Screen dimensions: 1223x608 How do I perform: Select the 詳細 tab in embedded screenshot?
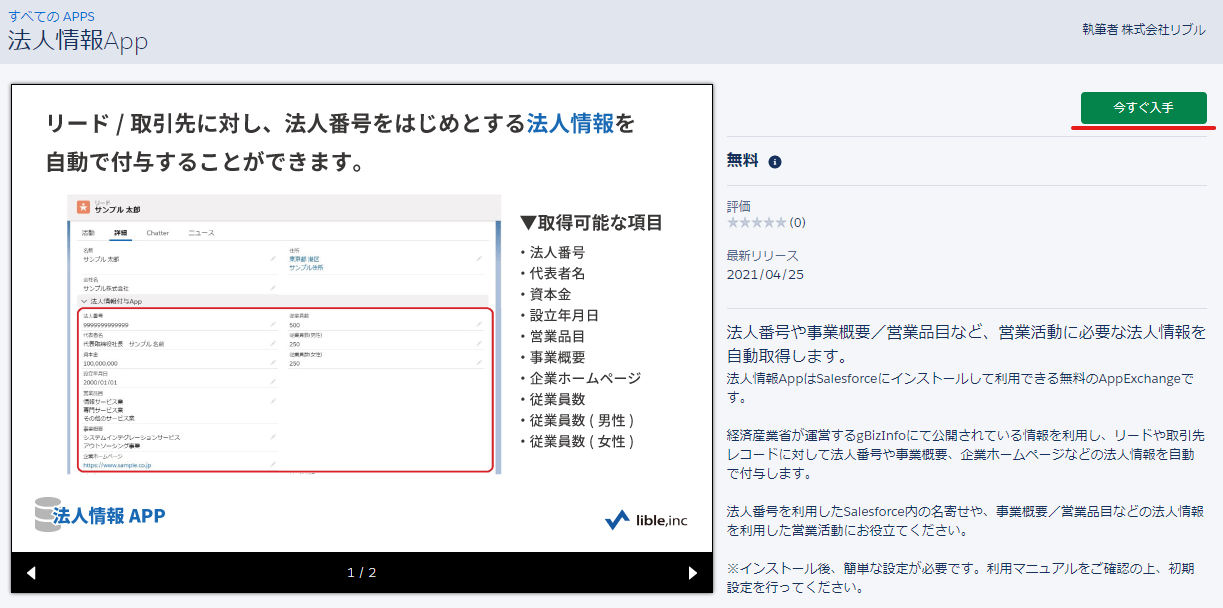(x=120, y=233)
